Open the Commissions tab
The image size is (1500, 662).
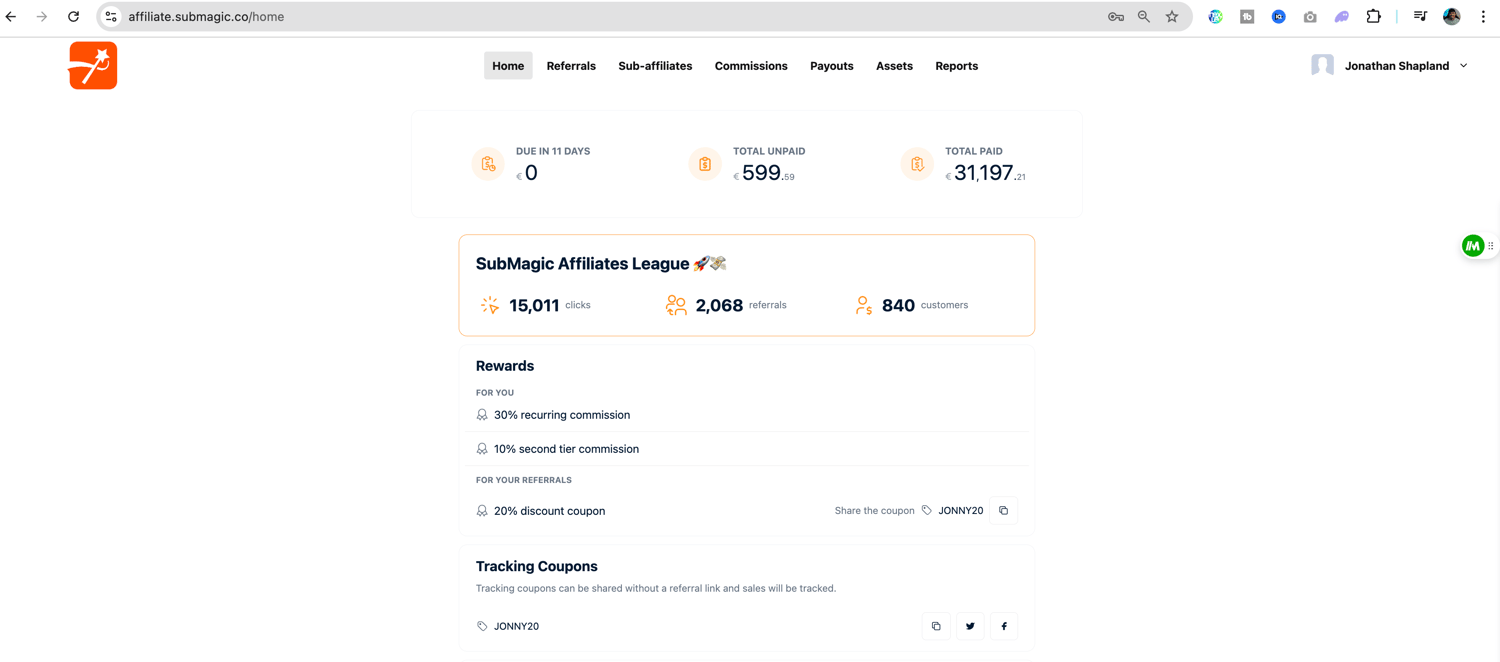pyautogui.click(x=751, y=66)
